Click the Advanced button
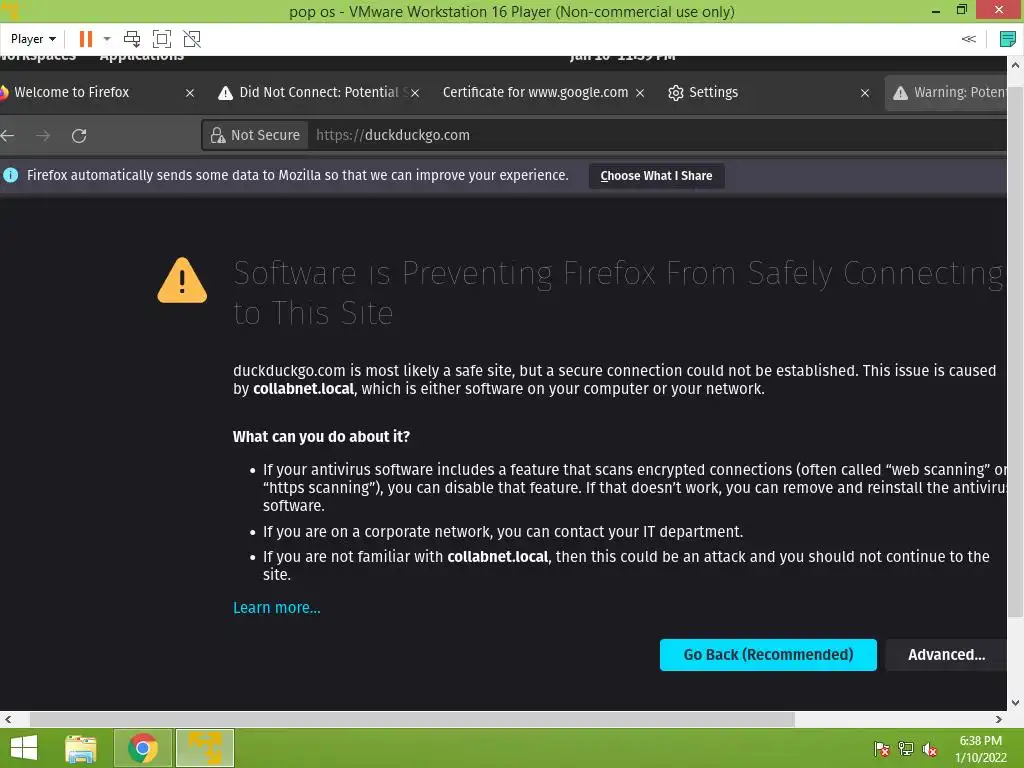 [946, 654]
